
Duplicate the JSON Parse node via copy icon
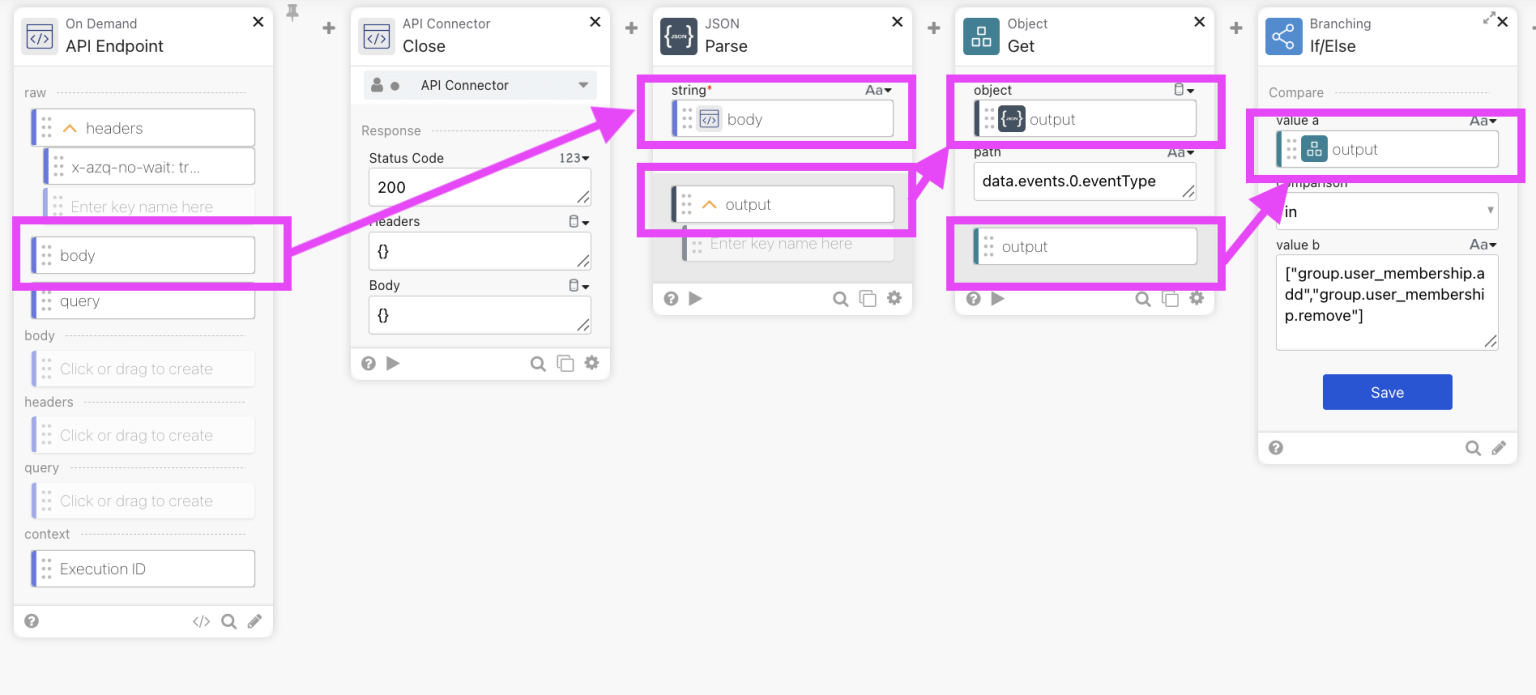867,298
